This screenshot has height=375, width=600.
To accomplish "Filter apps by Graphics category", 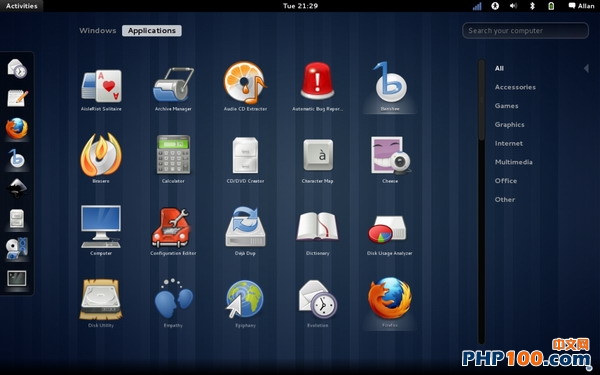I will pos(509,124).
